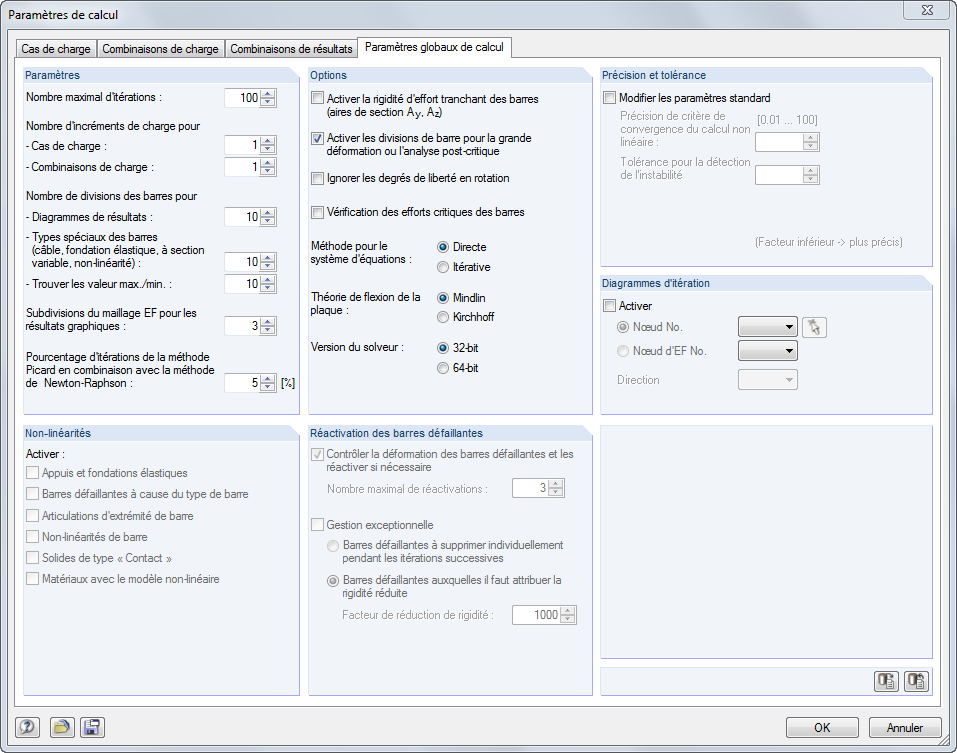957x753 pixels.
Task: Click instability tolerance input field
Action: pos(779,175)
